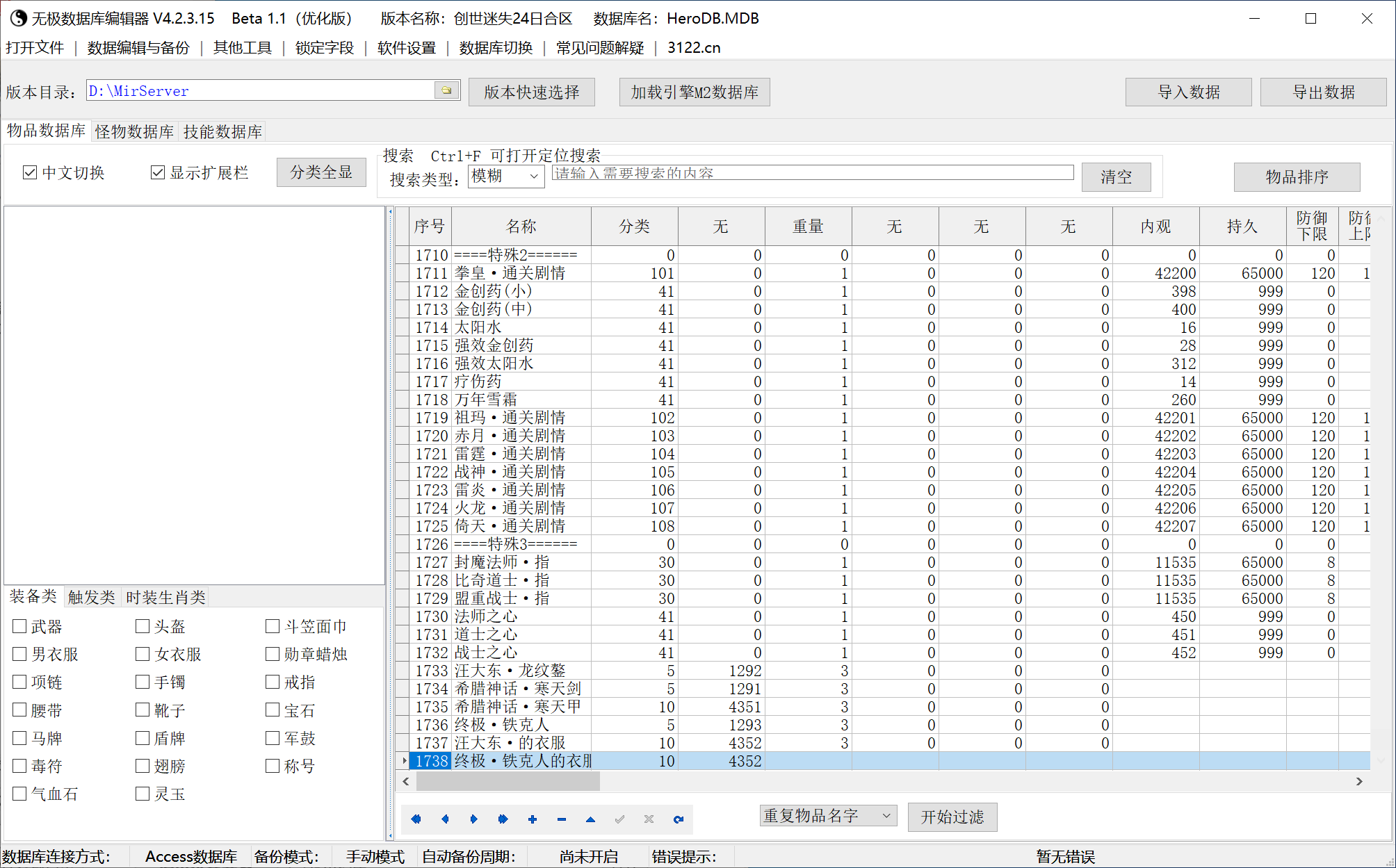Go to first record in navigator
The height and width of the screenshot is (868, 1396).
click(416, 819)
